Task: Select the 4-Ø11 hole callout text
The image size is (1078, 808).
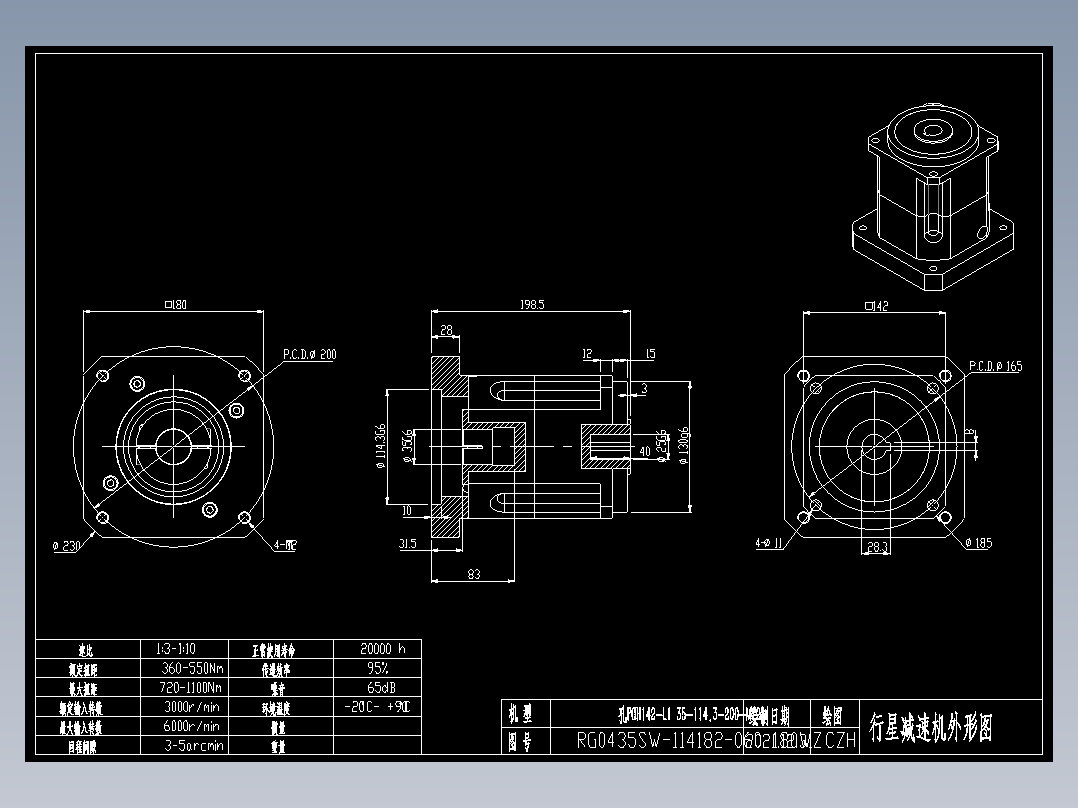Action: tap(766, 541)
